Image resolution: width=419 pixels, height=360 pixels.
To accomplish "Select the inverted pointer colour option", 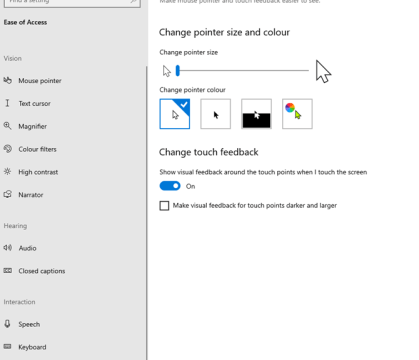I will coord(256,114).
